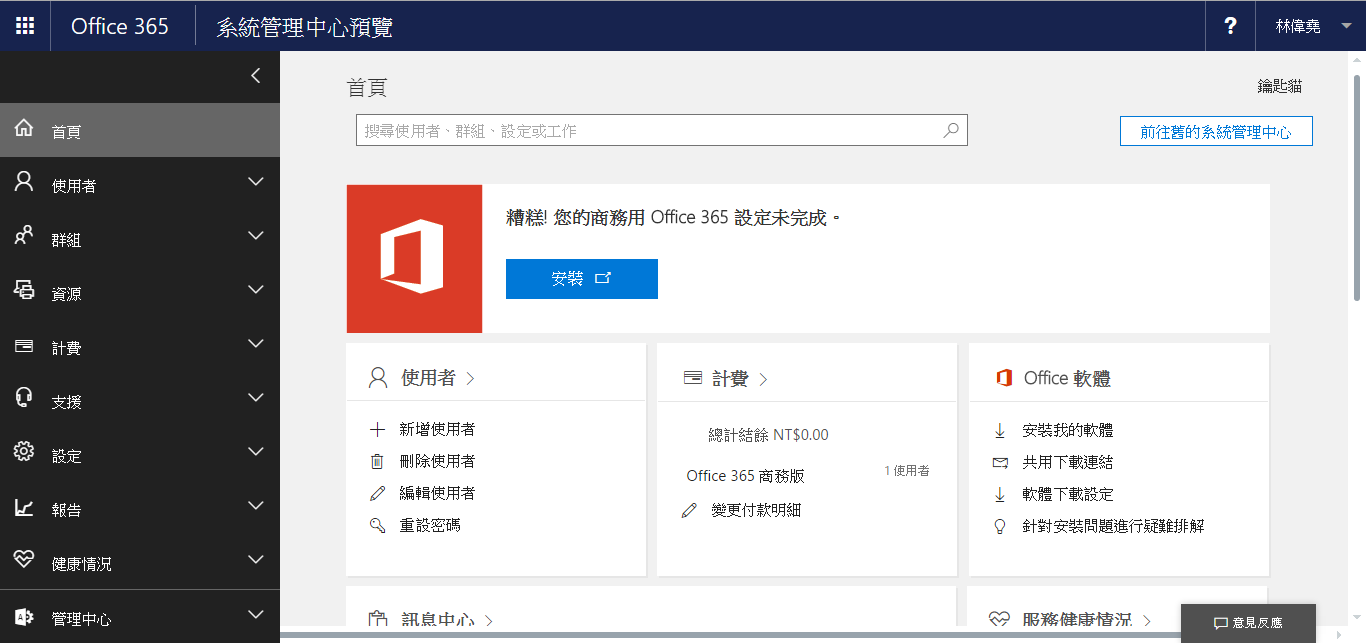
Task: Click the 資源 printer icon in sidebar
Action: 24,291
